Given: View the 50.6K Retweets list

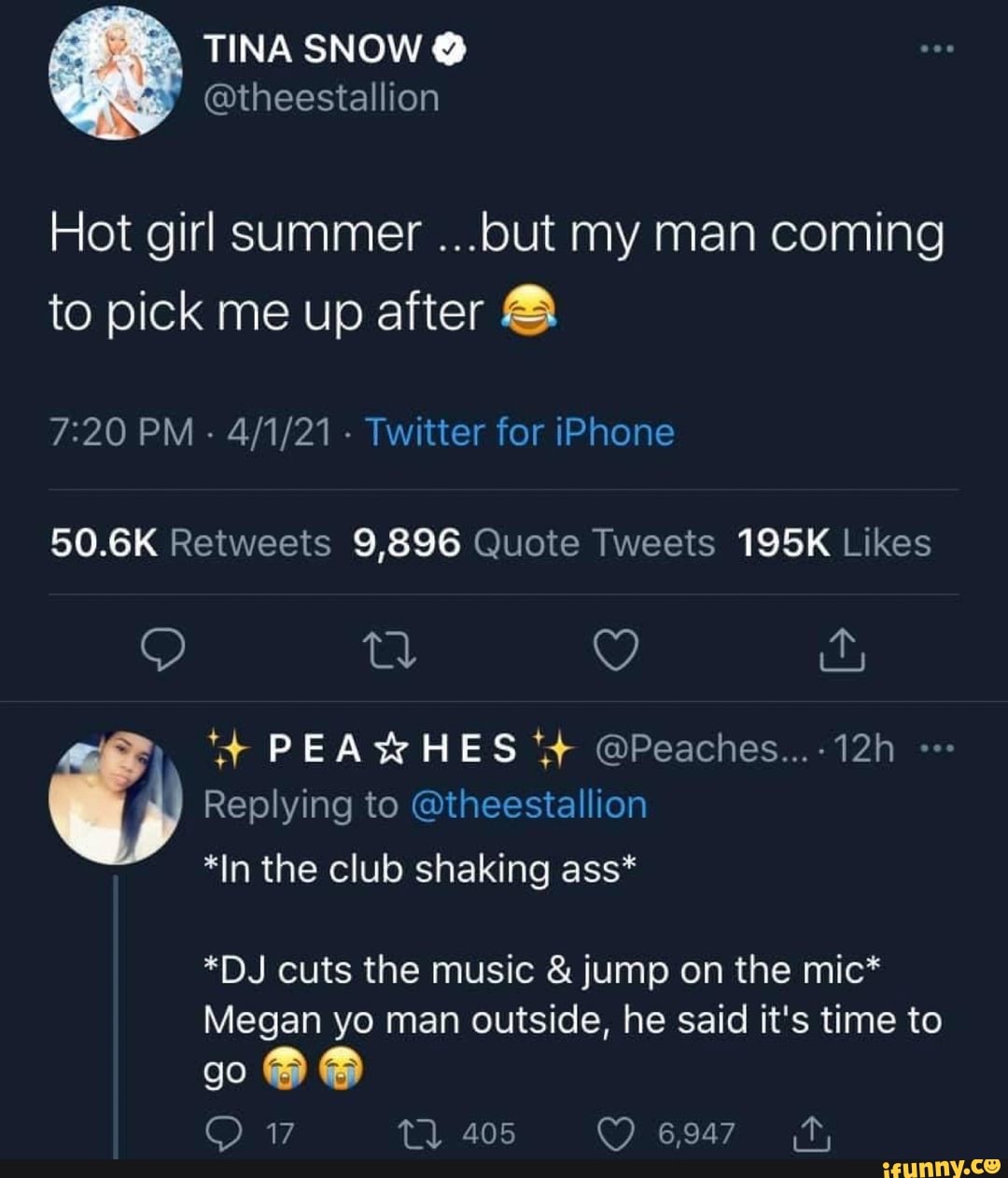Looking at the screenshot, I should [190, 542].
